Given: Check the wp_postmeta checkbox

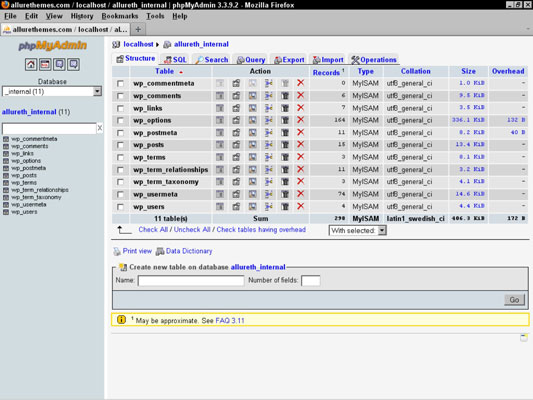Looking at the screenshot, I should (x=120, y=133).
